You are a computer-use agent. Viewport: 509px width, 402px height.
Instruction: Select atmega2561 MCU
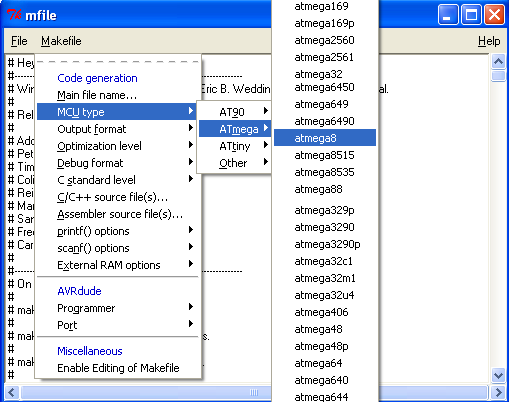[x=325, y=57]
